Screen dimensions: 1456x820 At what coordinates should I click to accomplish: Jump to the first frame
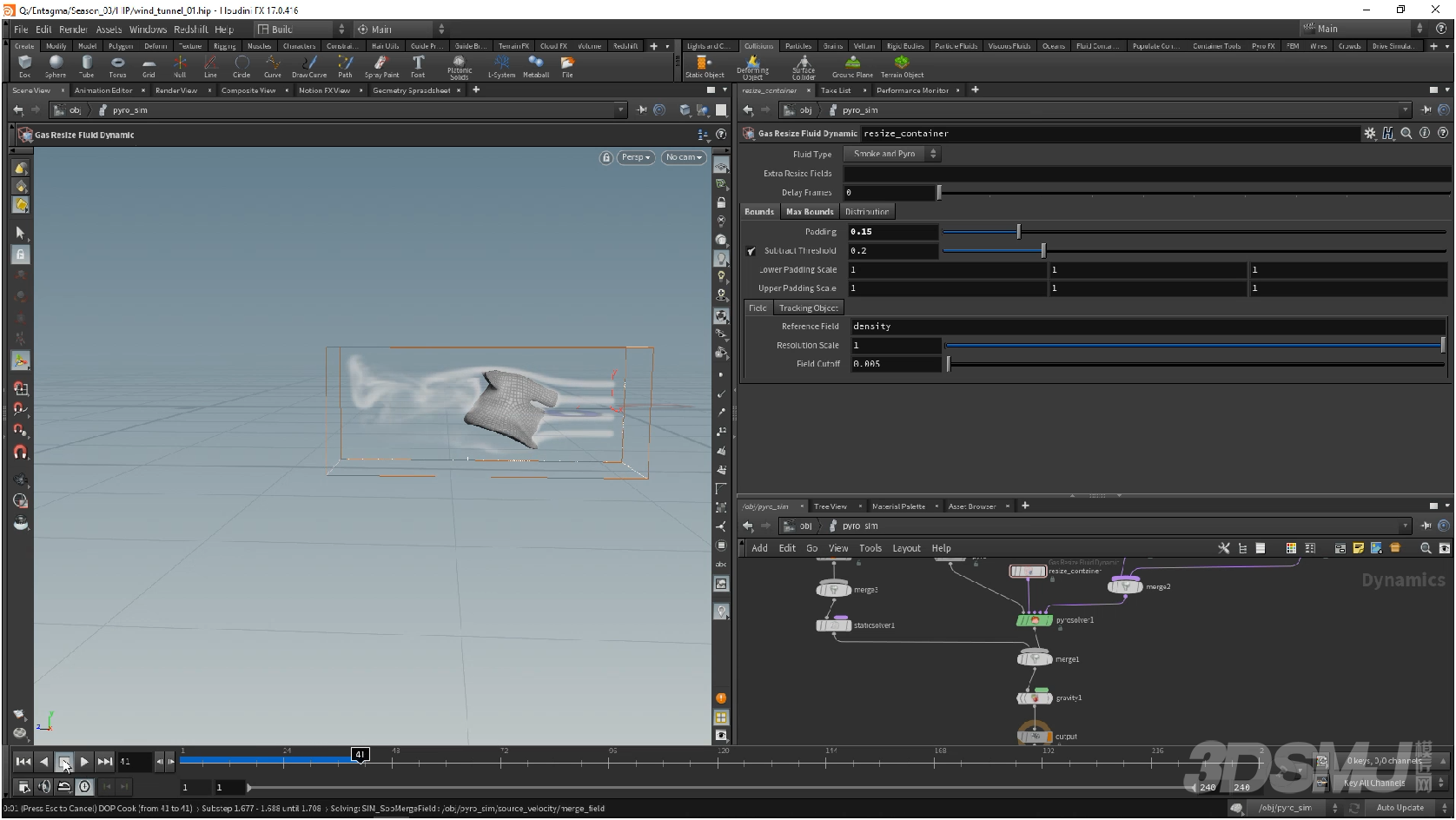point(23,762)
